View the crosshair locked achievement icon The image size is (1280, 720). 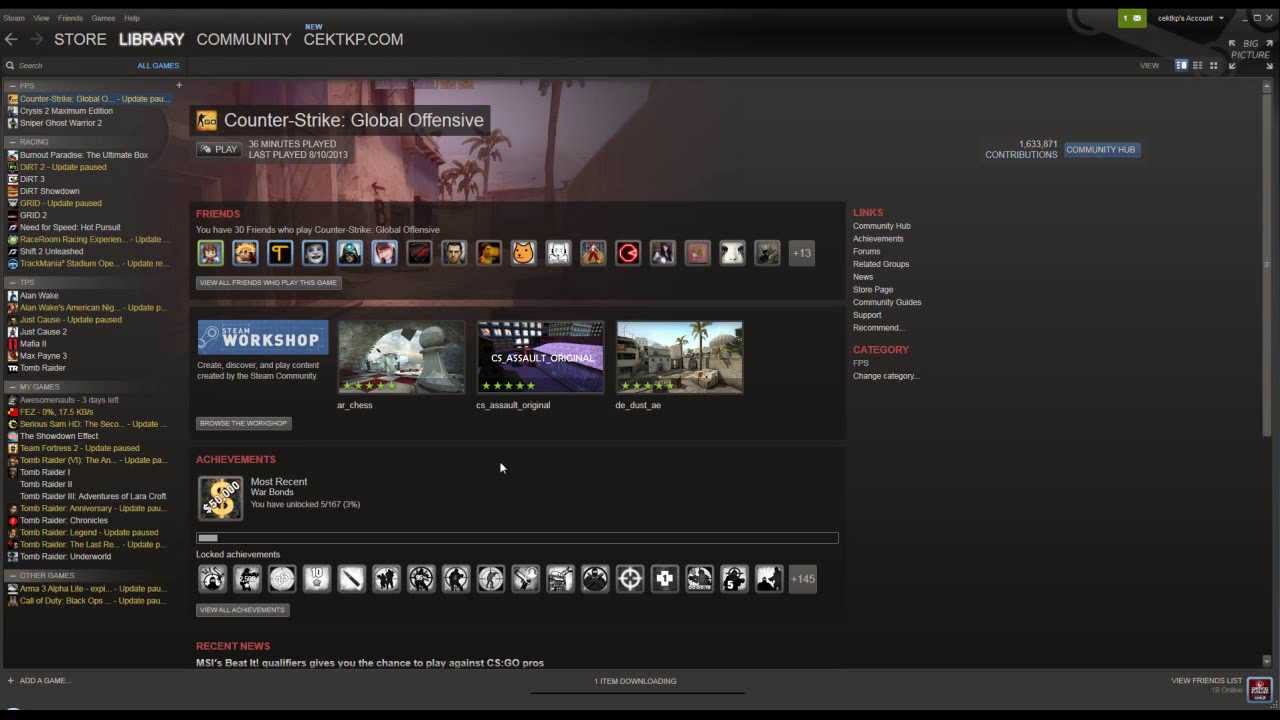[630, 578]
